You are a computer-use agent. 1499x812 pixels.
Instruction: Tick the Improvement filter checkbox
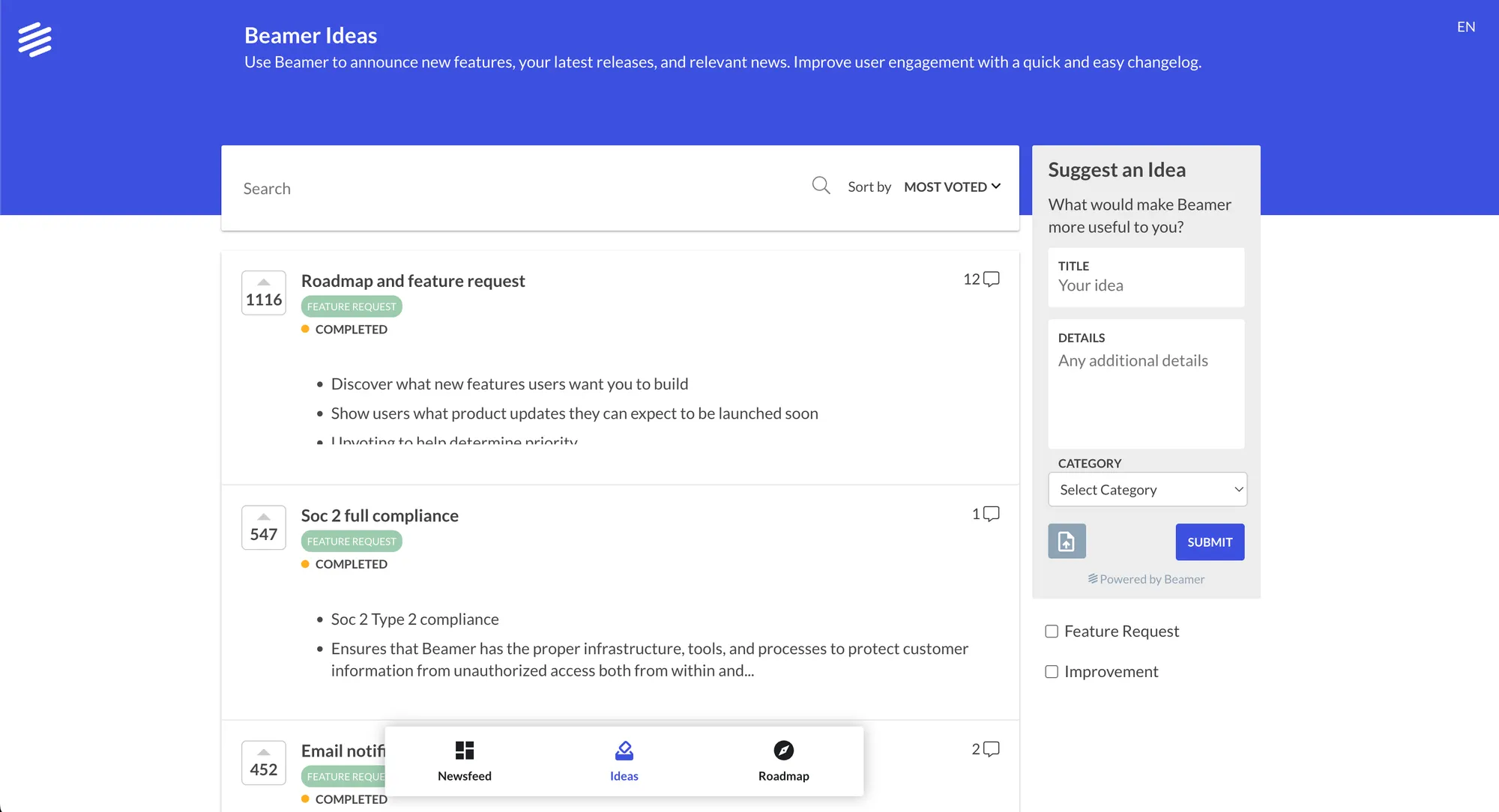tap(1052, 672)
